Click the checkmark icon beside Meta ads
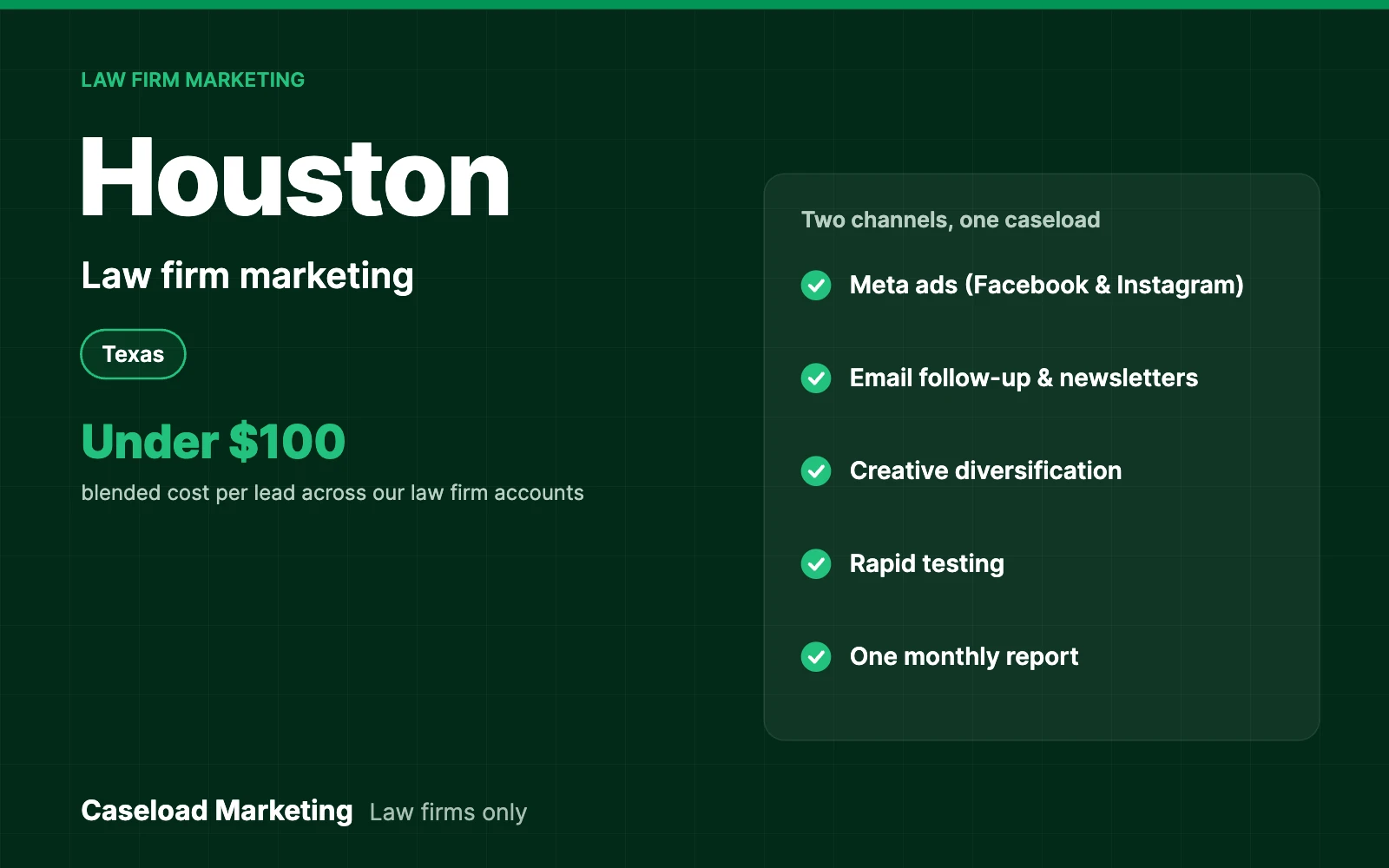The height and width of the screenshot is (868, 1389). [x=816, y=285]
